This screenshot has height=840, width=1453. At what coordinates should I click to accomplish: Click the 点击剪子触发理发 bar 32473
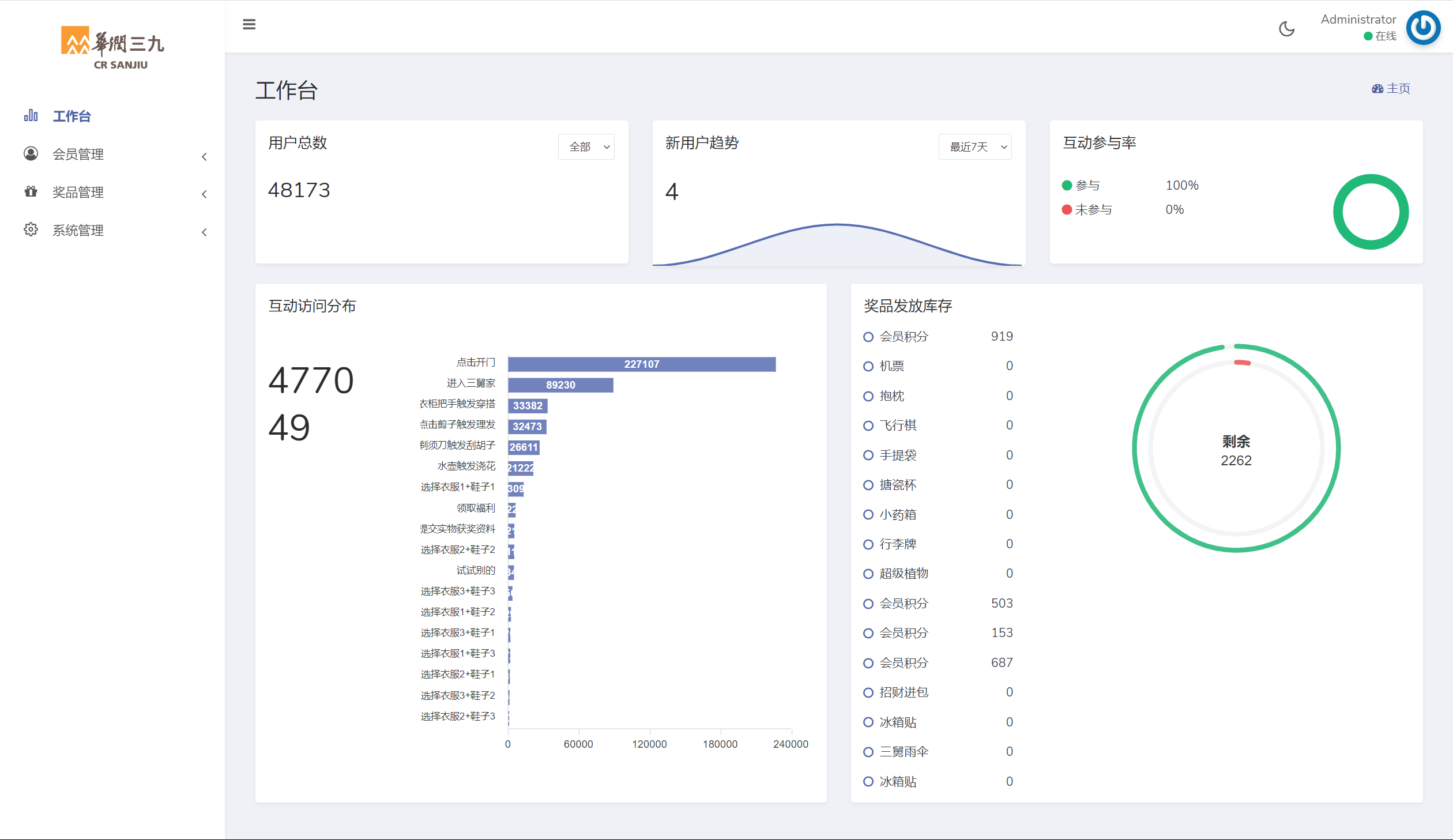pos(527,427)
